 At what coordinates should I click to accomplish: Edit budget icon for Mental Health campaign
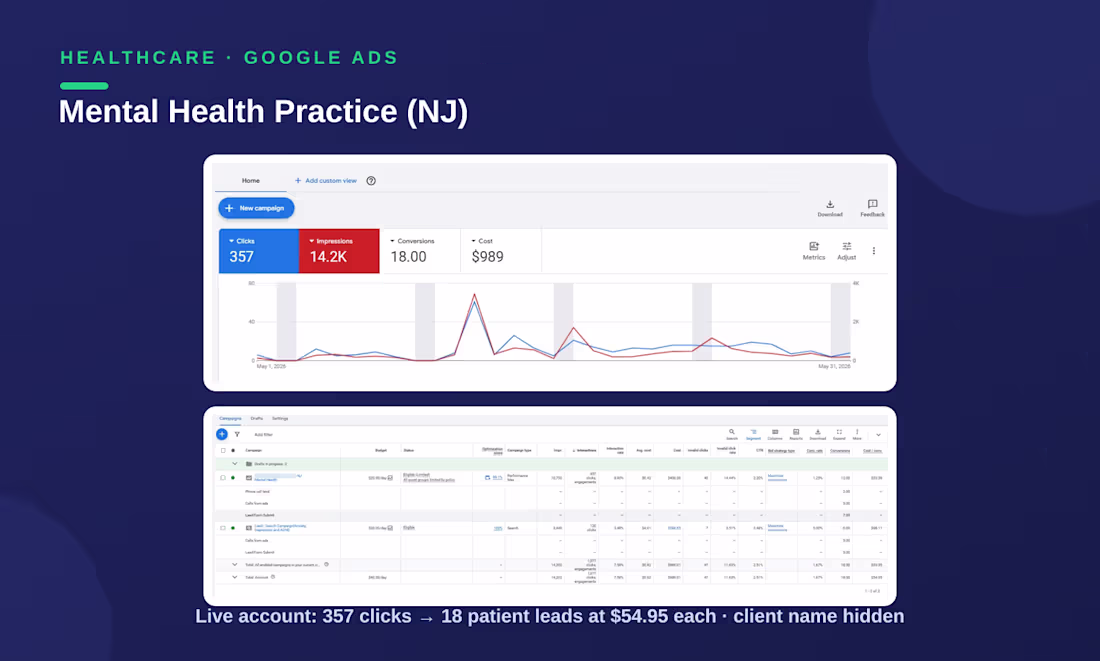[x=390, y=478]
